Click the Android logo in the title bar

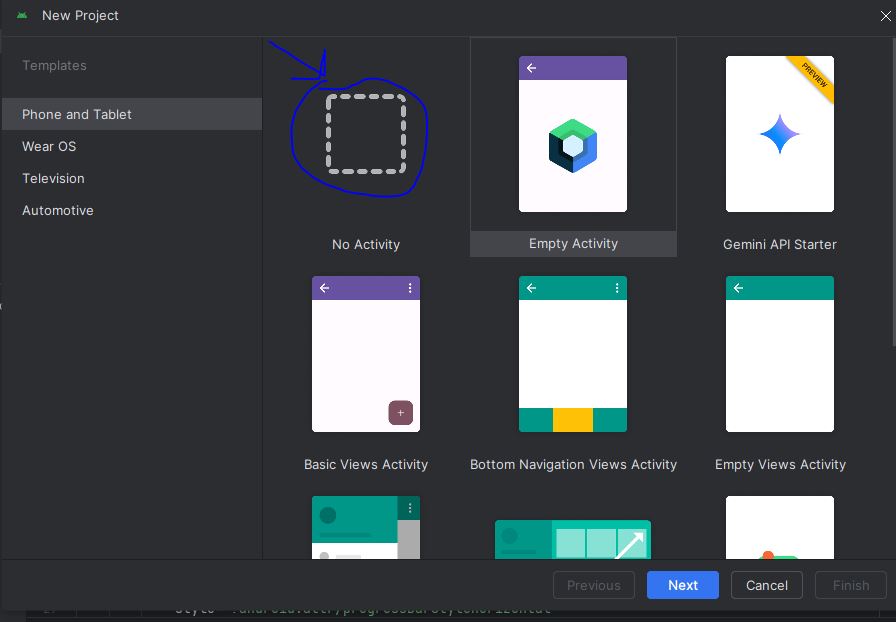22,16
